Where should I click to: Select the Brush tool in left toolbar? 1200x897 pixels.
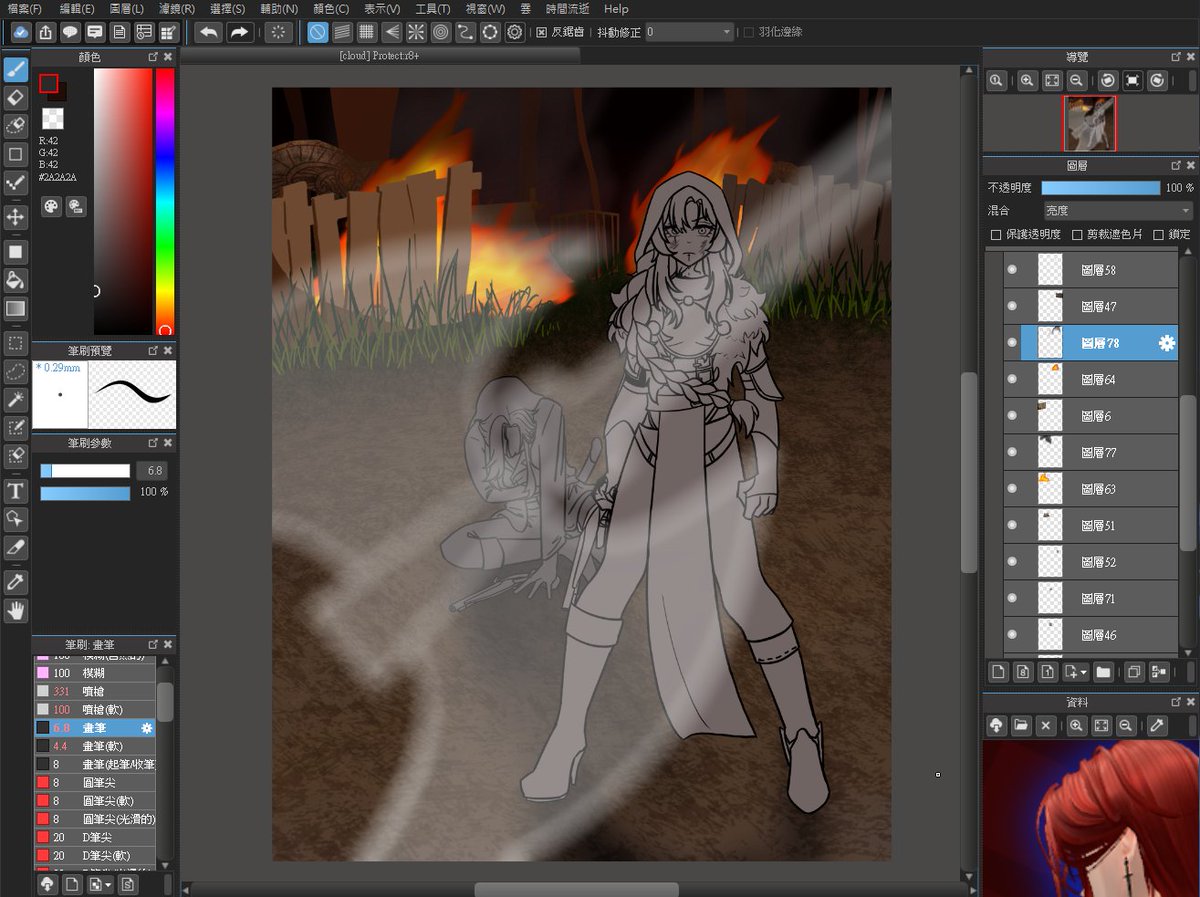pyautogui.click(x=15, y=70)
